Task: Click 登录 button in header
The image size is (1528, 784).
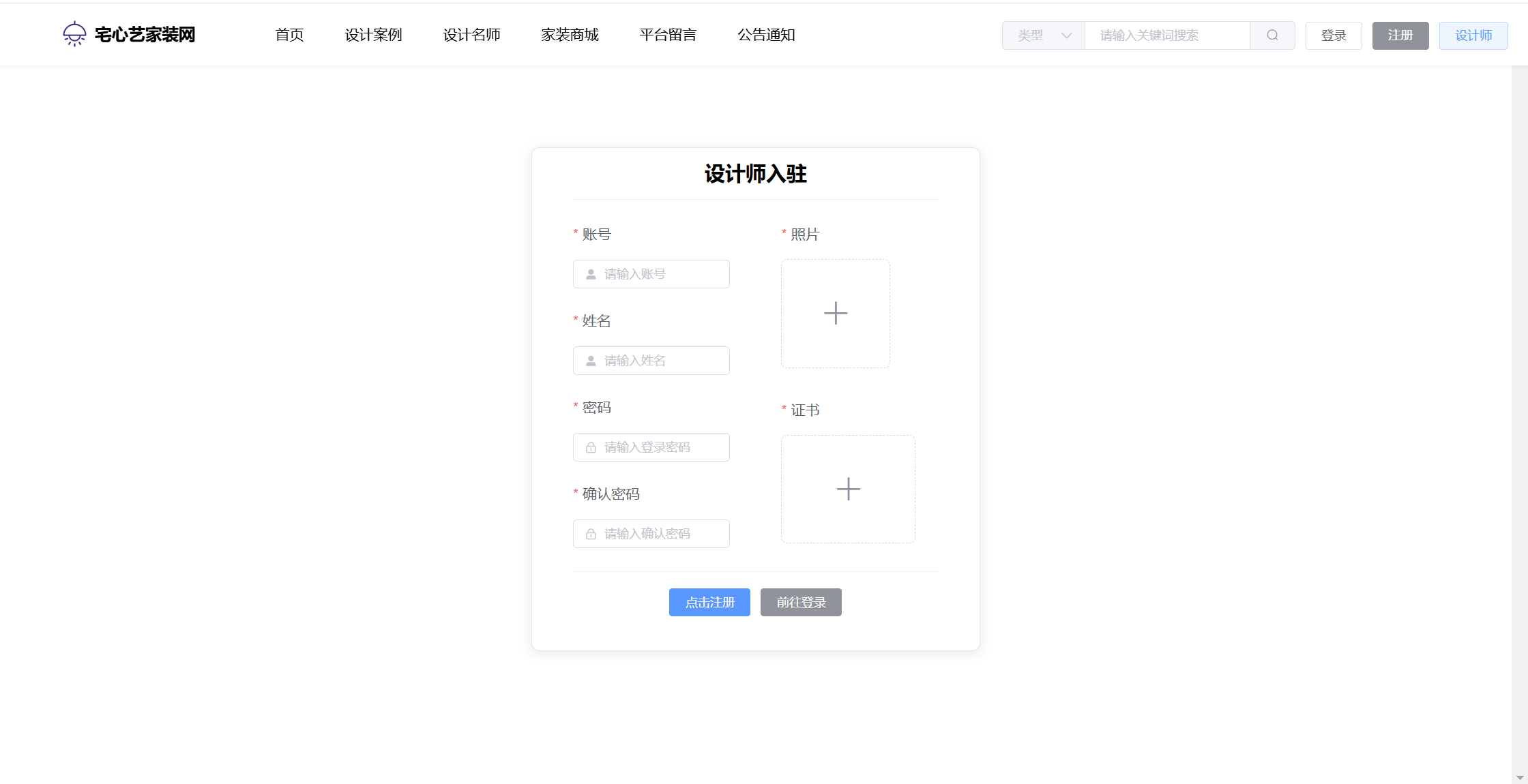Action: pyautogui.click(x=1333, y=35)
